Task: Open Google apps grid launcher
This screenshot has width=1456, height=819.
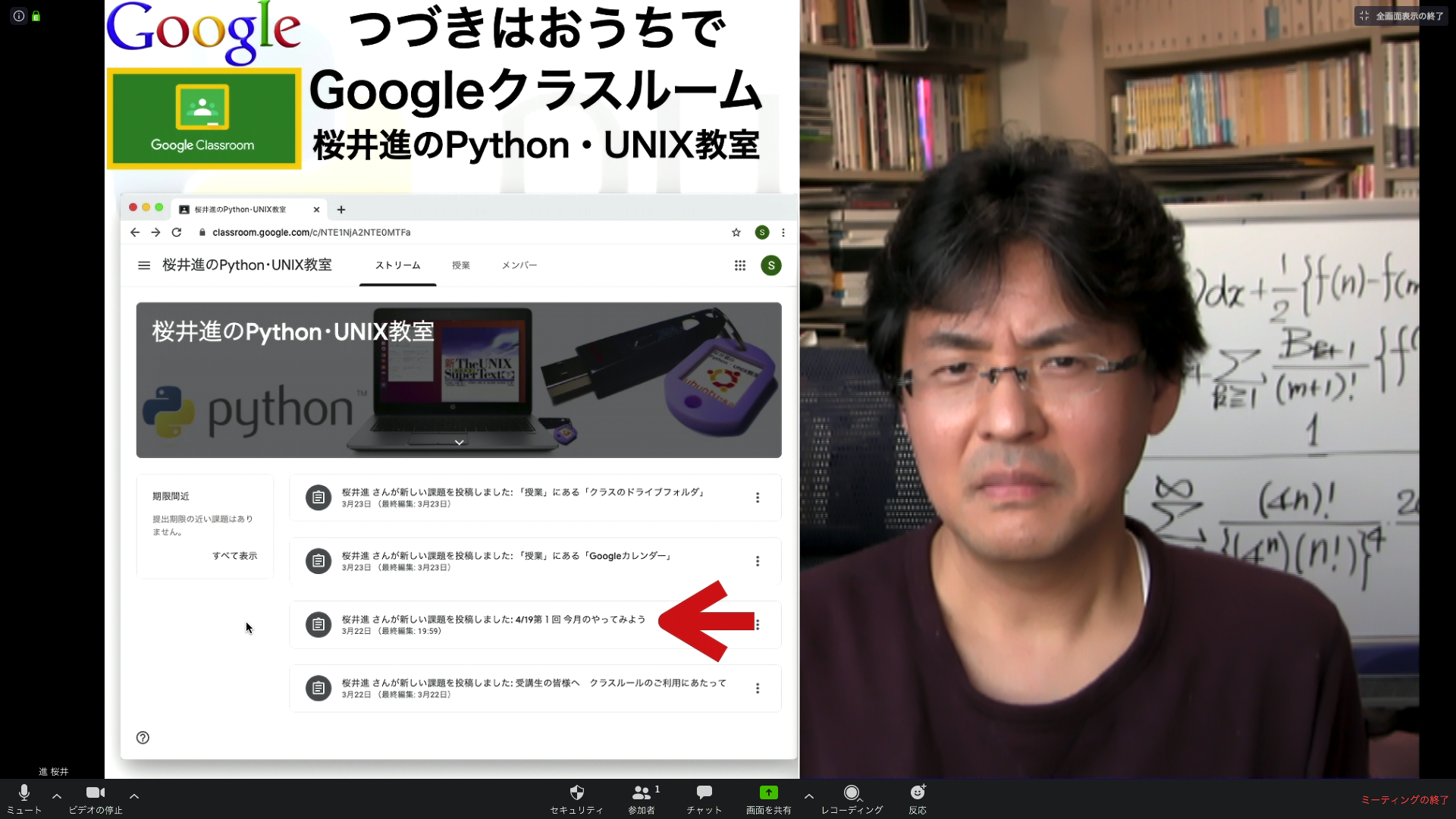Action: point(740,265)
